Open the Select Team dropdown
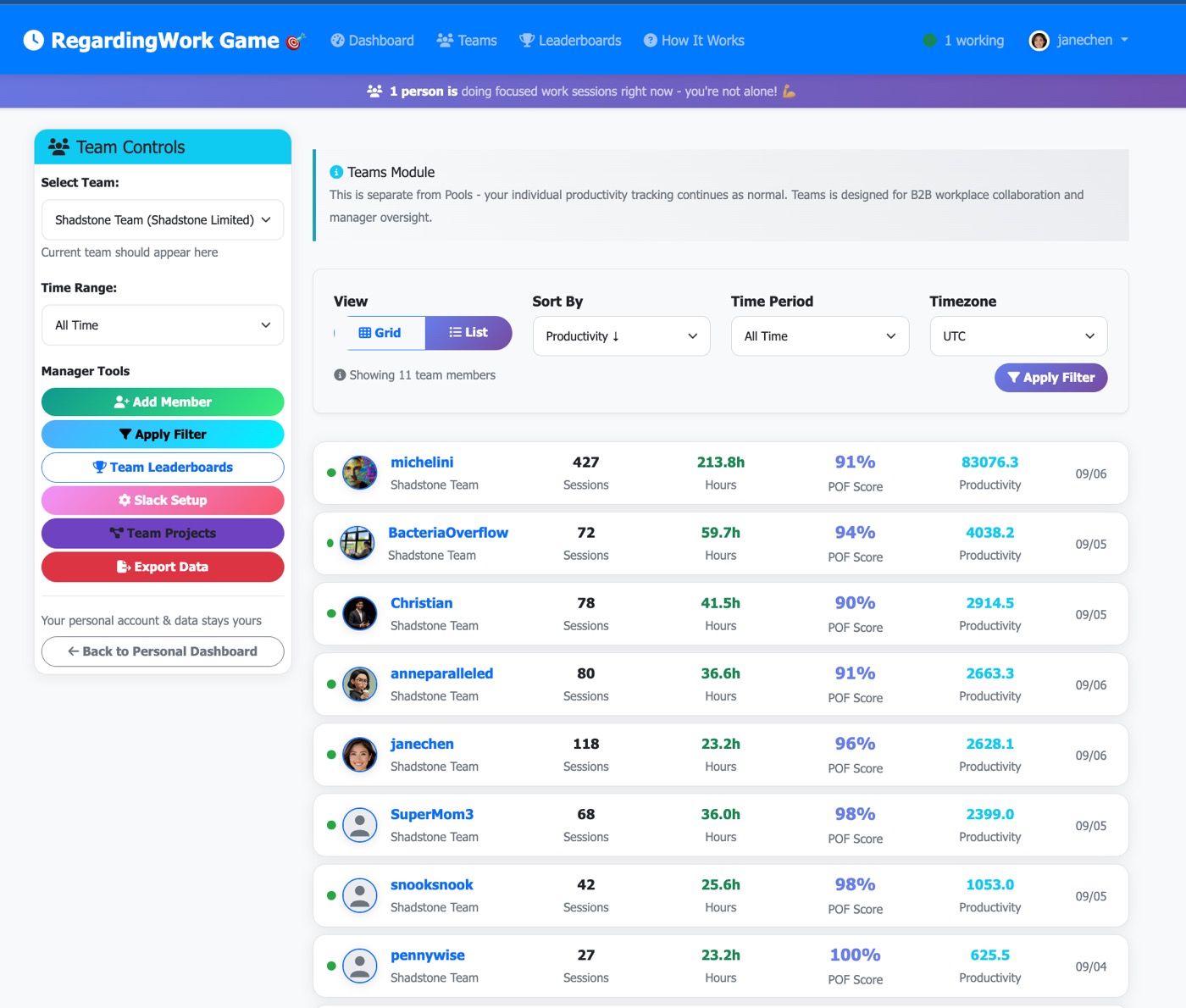Screen dimensions: 1186x1008 click(163, 220)
